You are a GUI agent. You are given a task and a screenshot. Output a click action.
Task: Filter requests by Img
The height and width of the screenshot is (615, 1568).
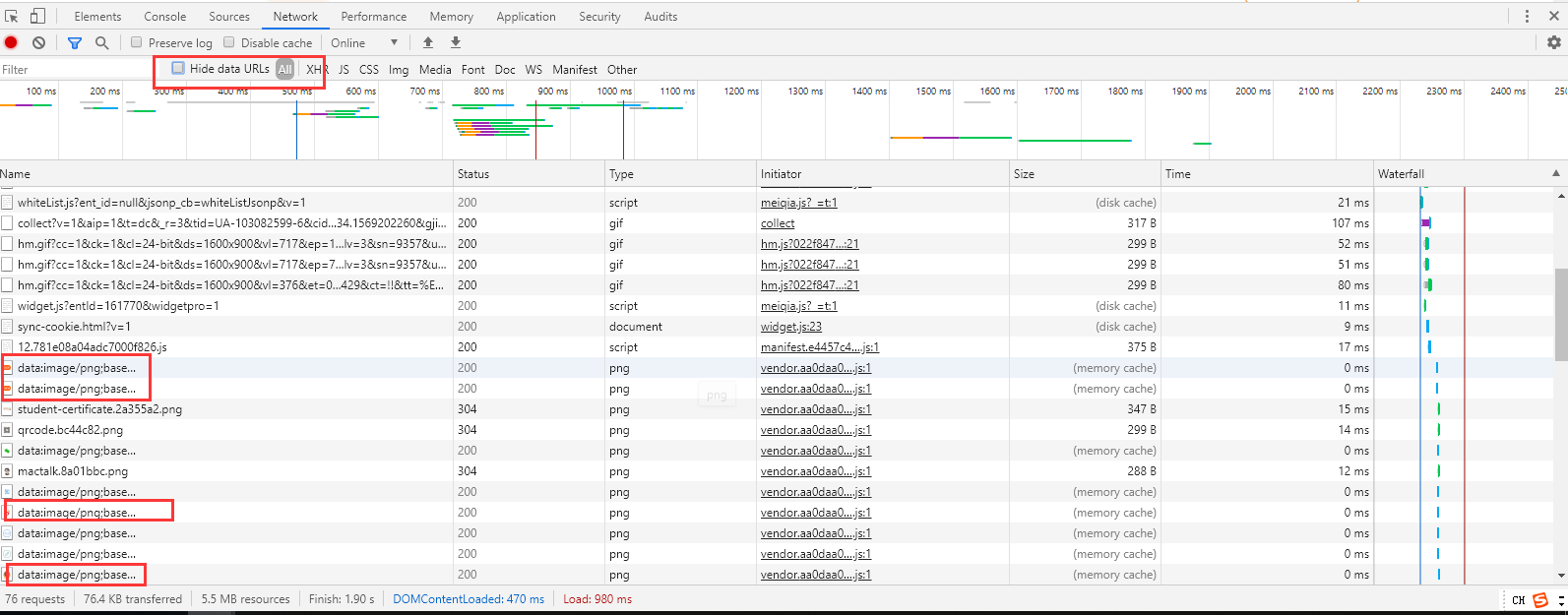pos(399,70)
